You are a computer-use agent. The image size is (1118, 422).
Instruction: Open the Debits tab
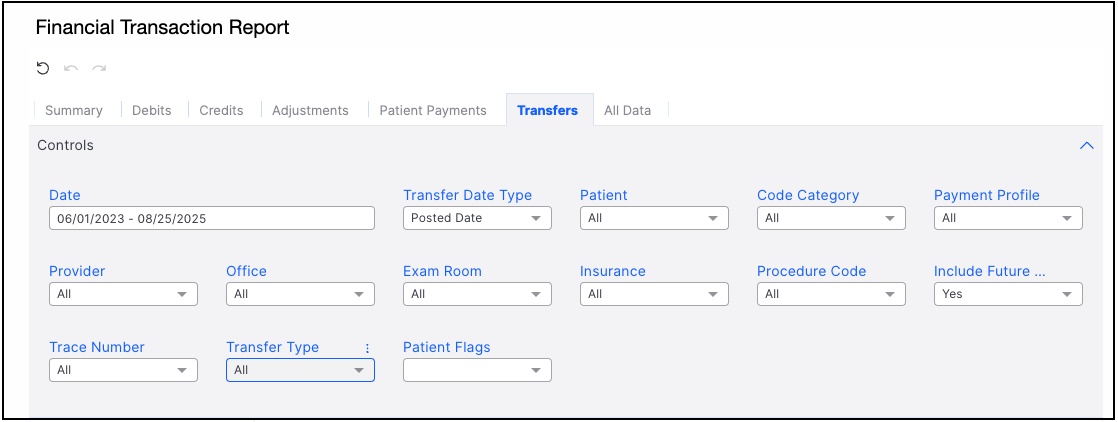point(152,110)
